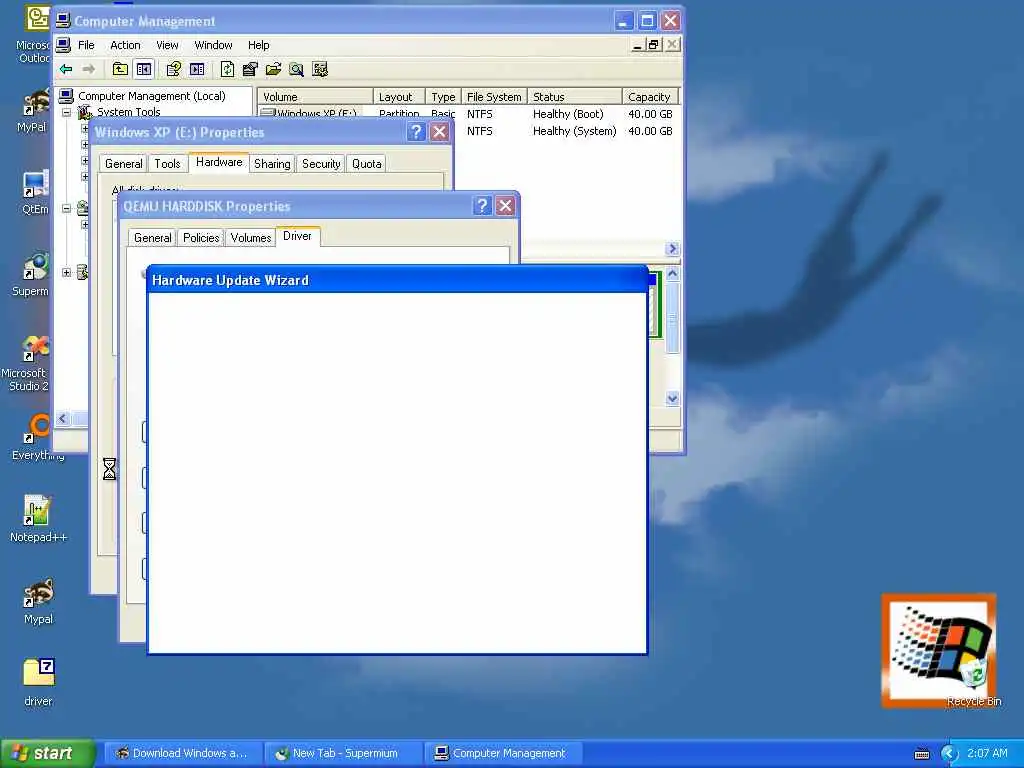
Task: Click the Up One Level folder icon
Action: 120,69
